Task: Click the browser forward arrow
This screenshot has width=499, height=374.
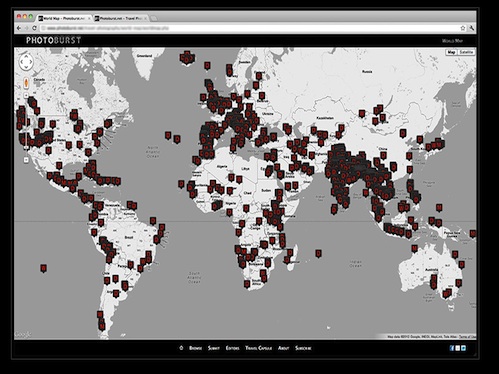Action: tap(27, 28)
